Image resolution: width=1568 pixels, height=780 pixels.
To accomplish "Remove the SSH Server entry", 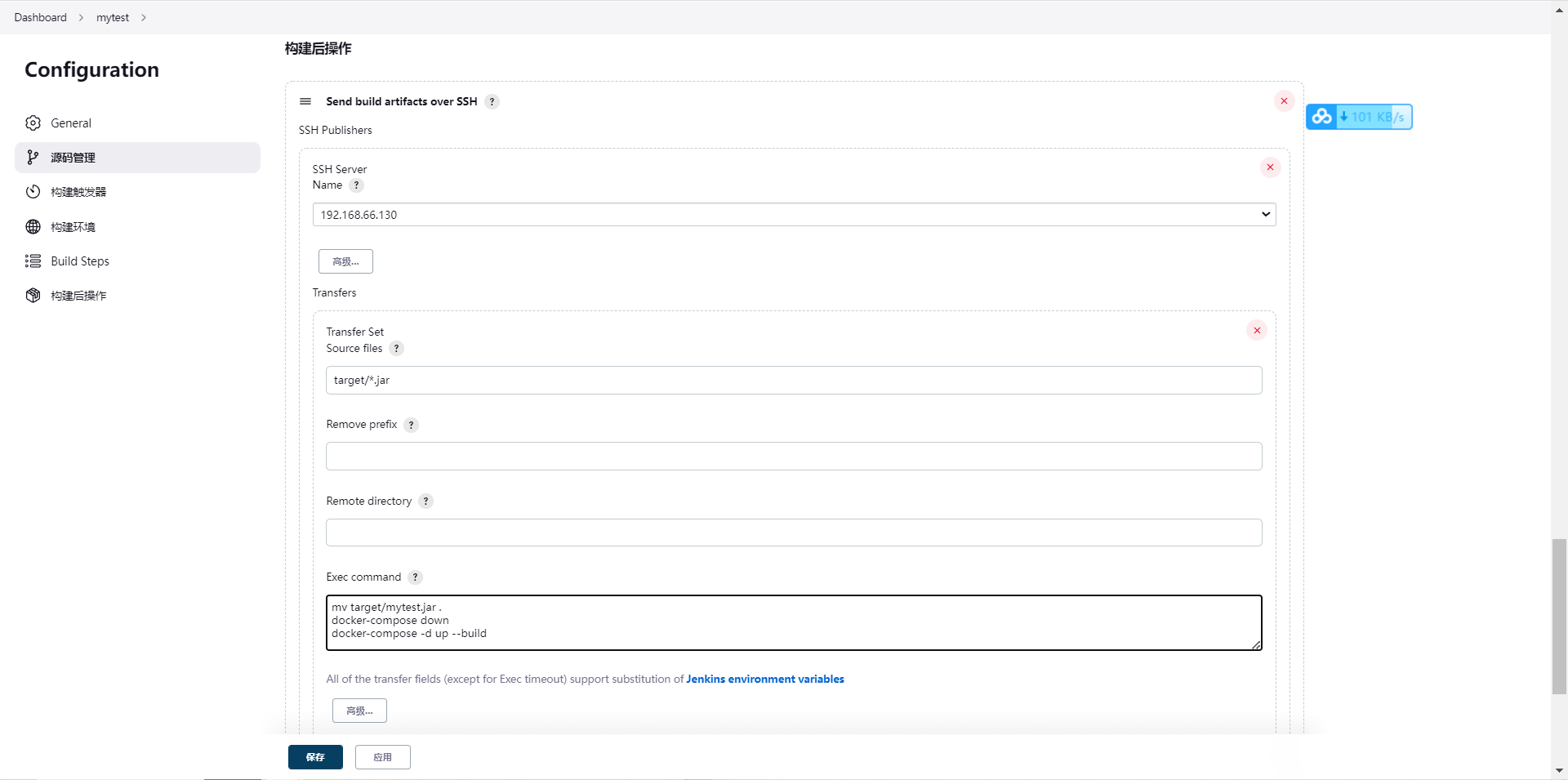I will [1270, 167].
